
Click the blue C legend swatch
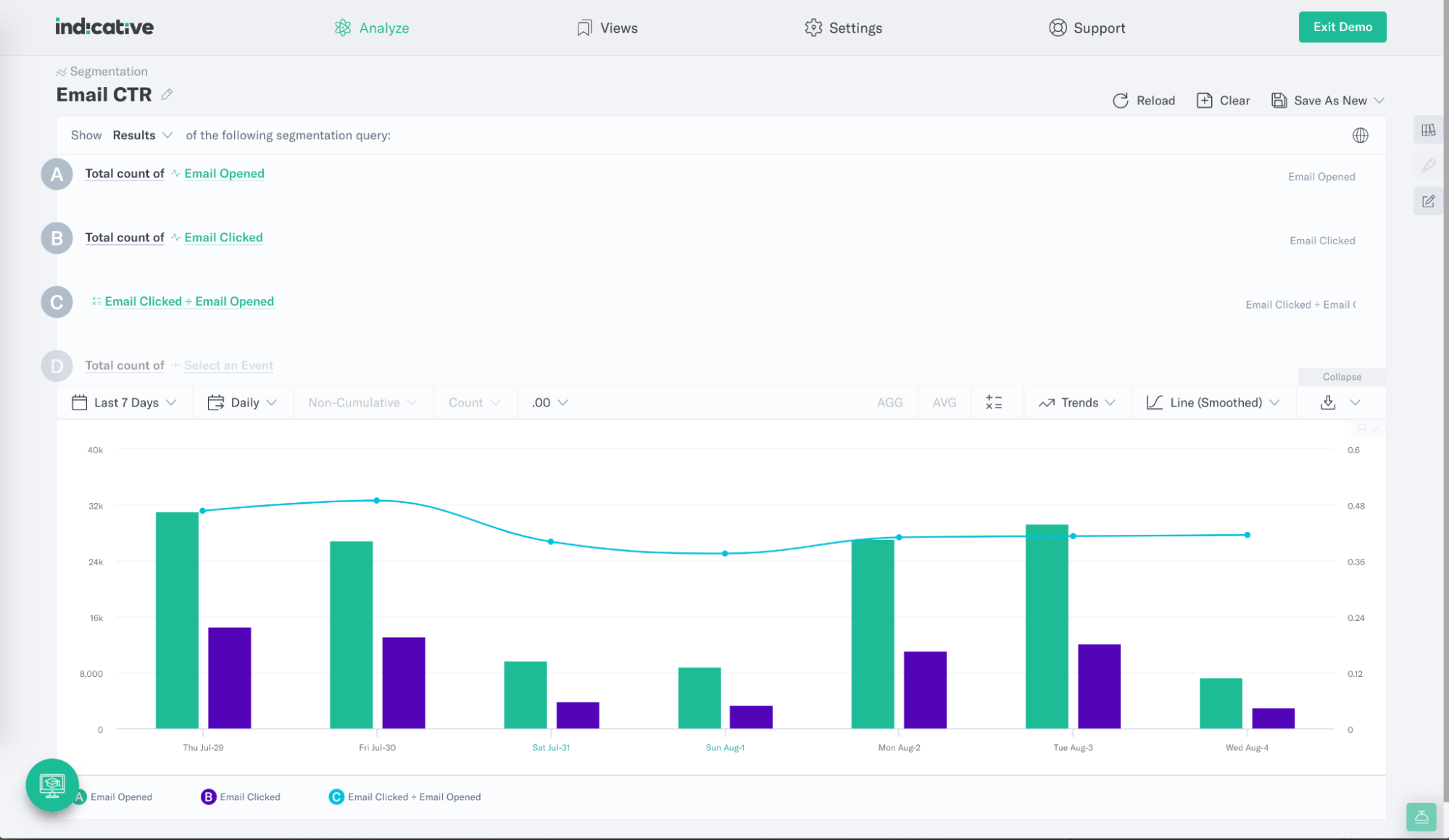[336, 797]
